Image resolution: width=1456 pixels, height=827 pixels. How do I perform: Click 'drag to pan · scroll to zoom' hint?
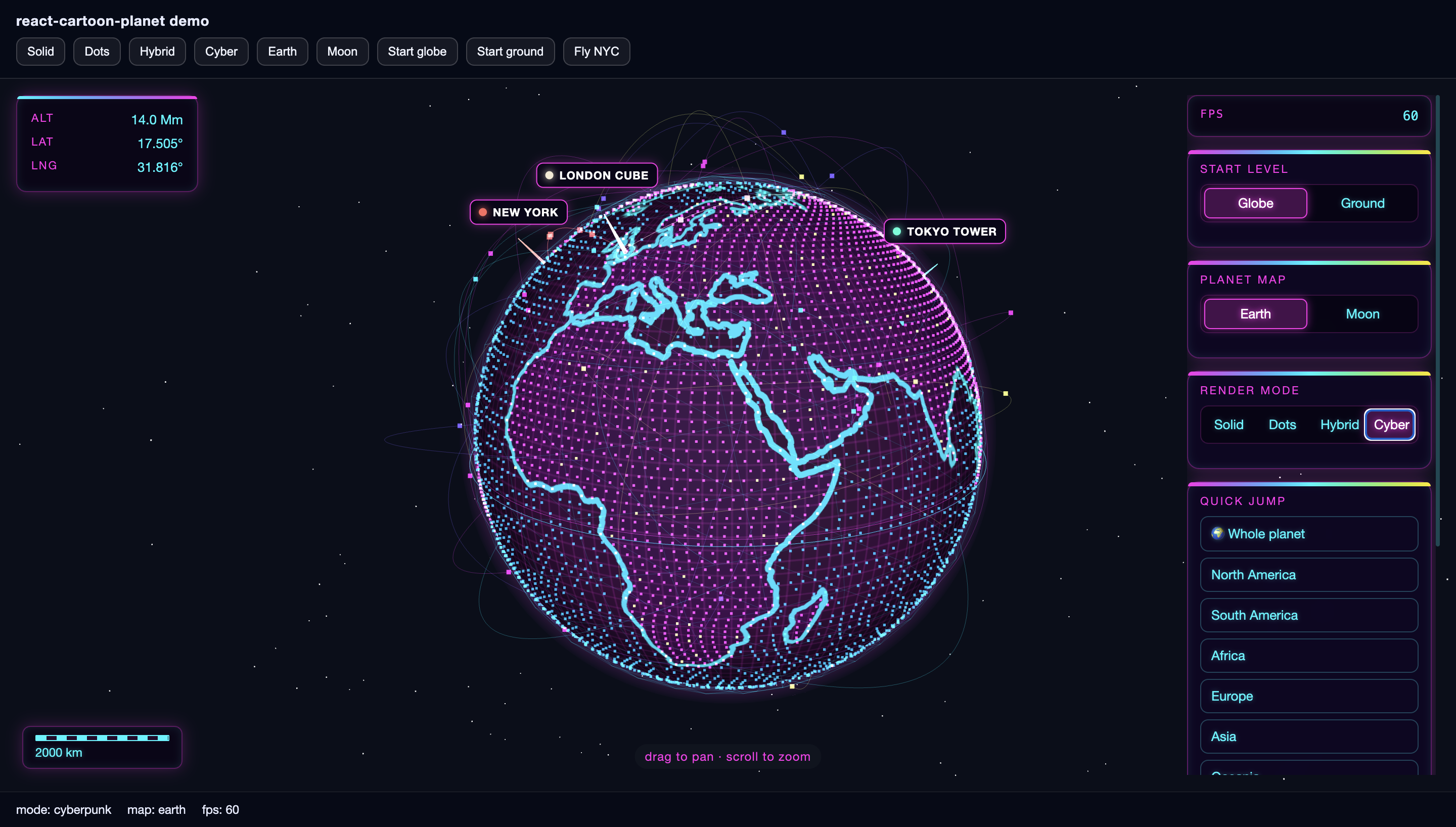(727, 757)
